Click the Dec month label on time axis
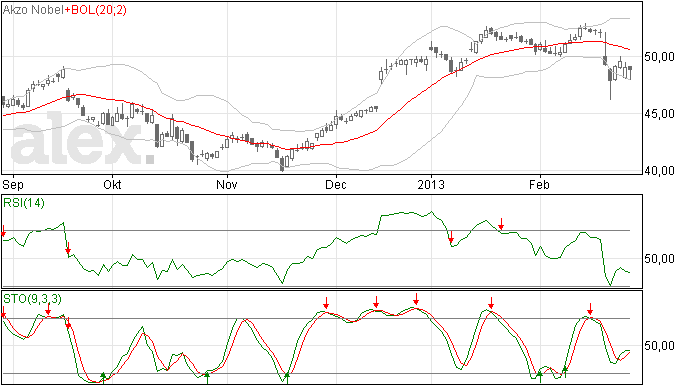 [x=336, y=184]
